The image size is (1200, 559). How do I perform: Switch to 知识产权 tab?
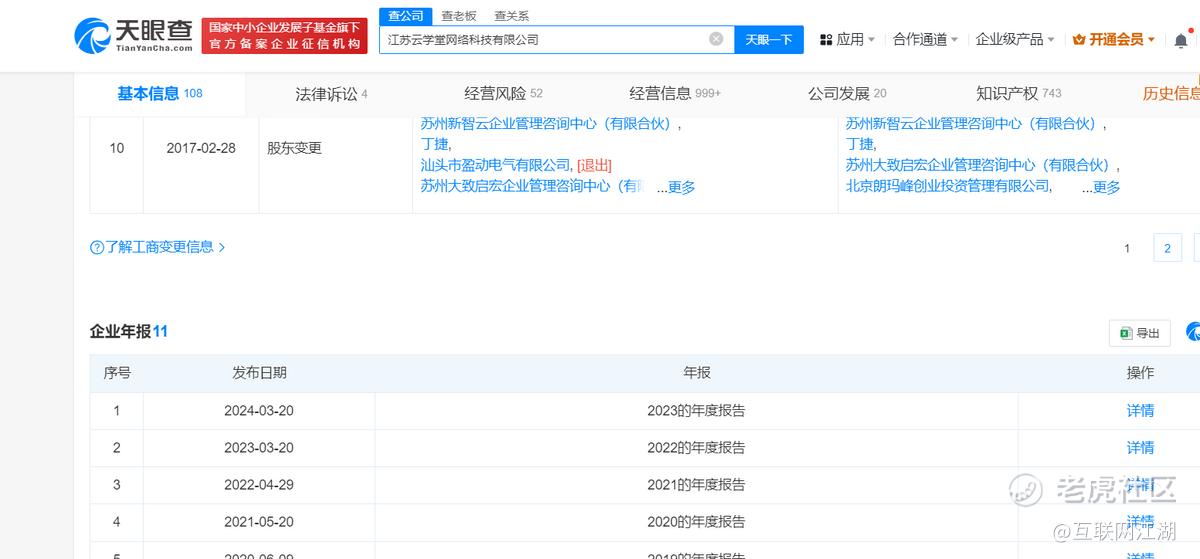point(1019,93)
